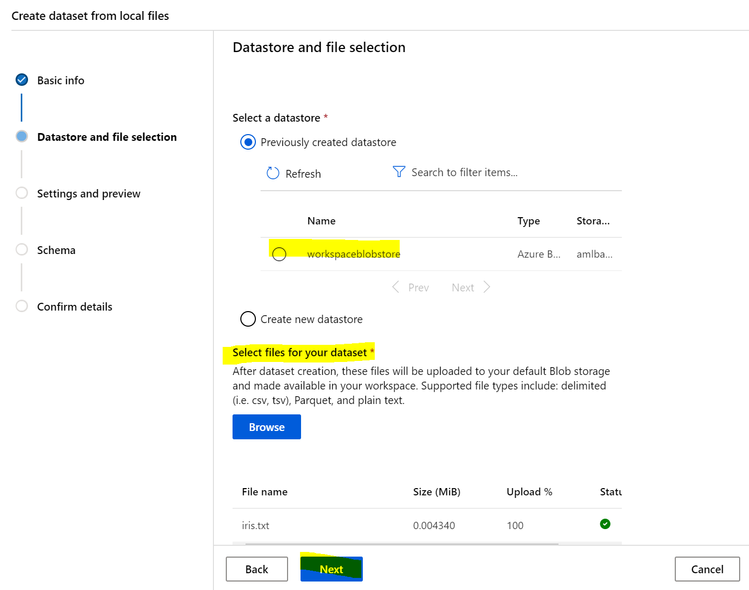749x590 pixels.
Task: Click the Next button
Action: click(331, 569)
